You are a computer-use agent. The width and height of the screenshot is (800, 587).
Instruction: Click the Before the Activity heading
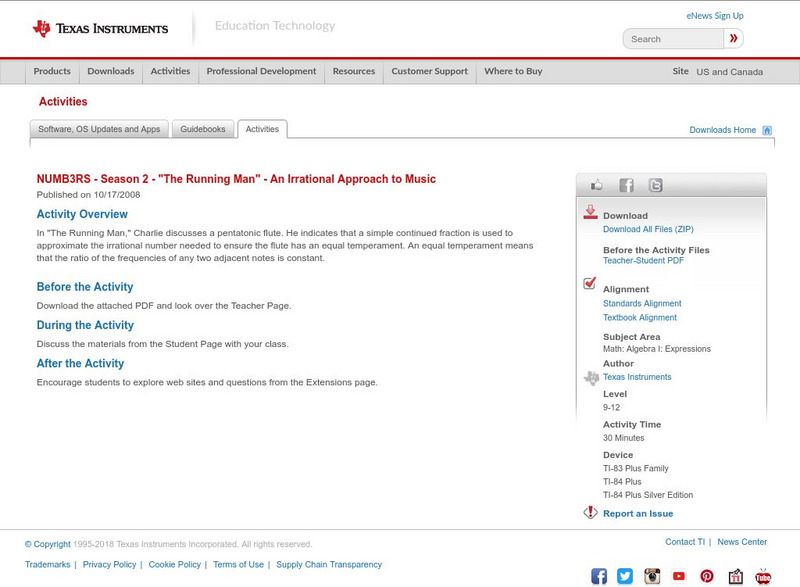click(85, 287)
